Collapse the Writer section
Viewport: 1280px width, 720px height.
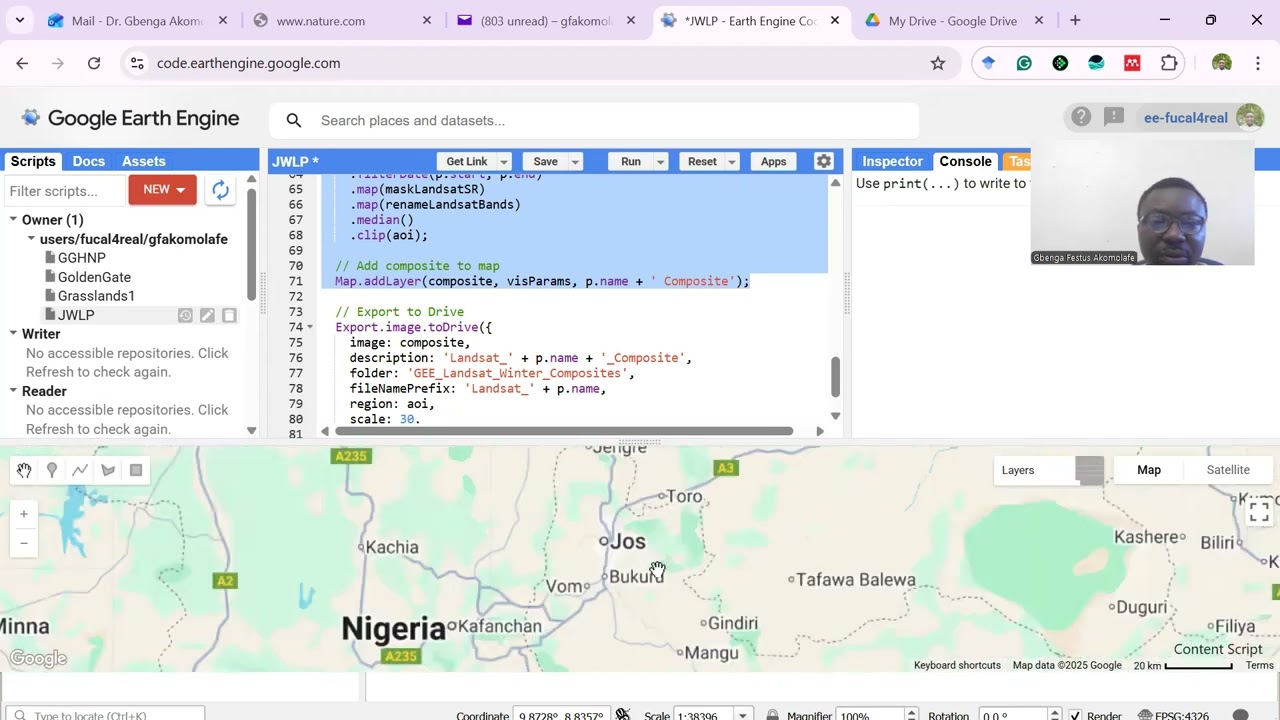point(13,334)
